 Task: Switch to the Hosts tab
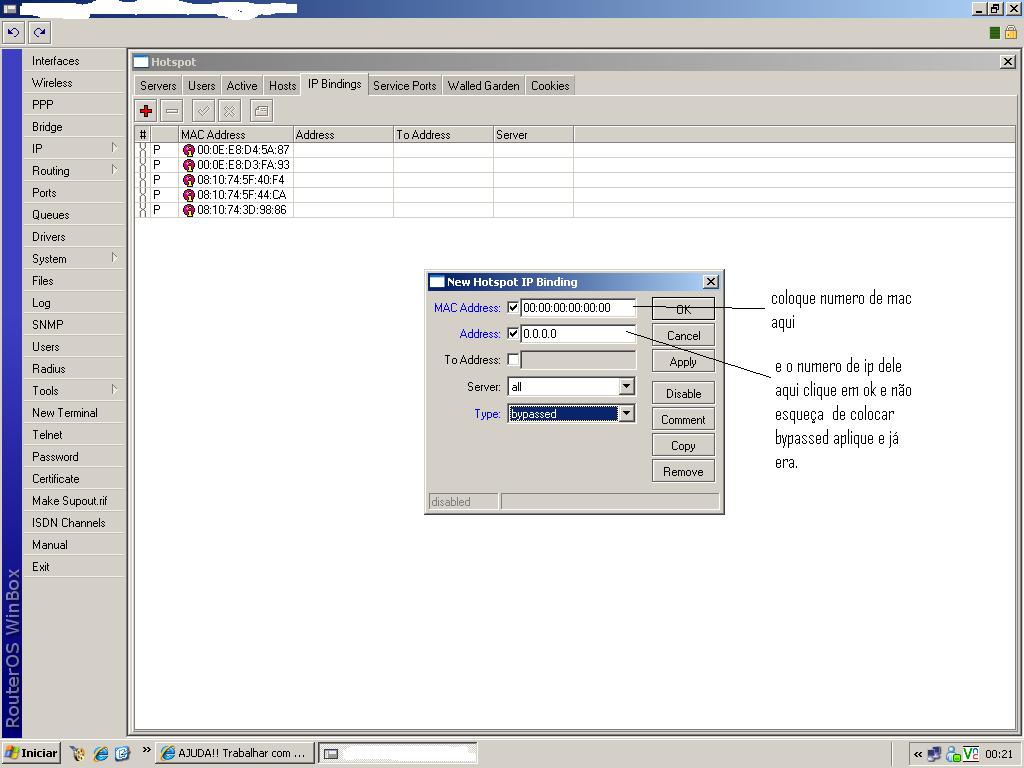282,86
